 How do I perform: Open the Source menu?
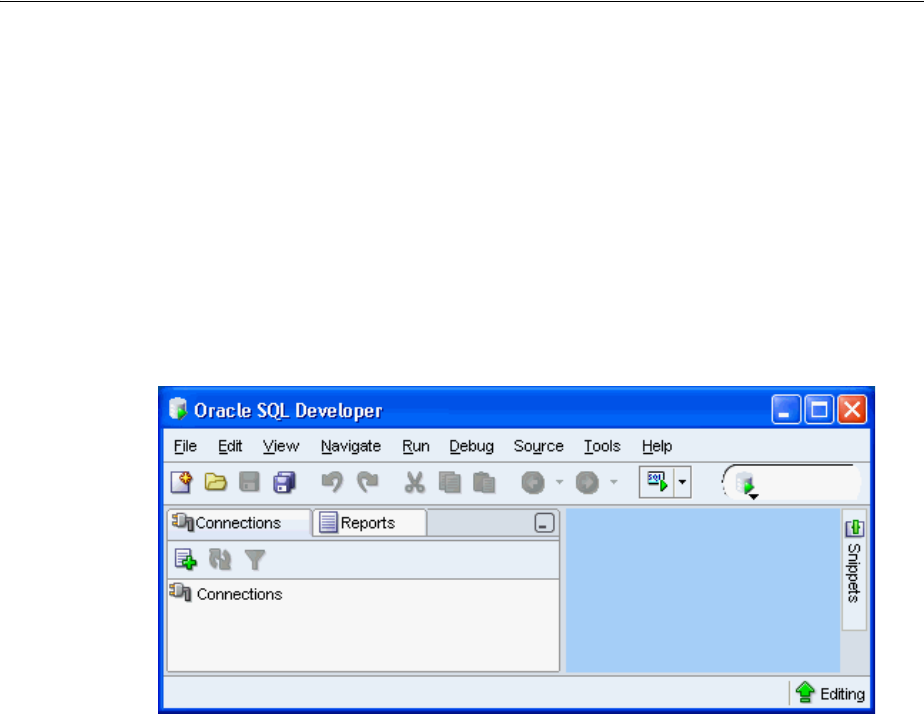(x=539, y=446)
